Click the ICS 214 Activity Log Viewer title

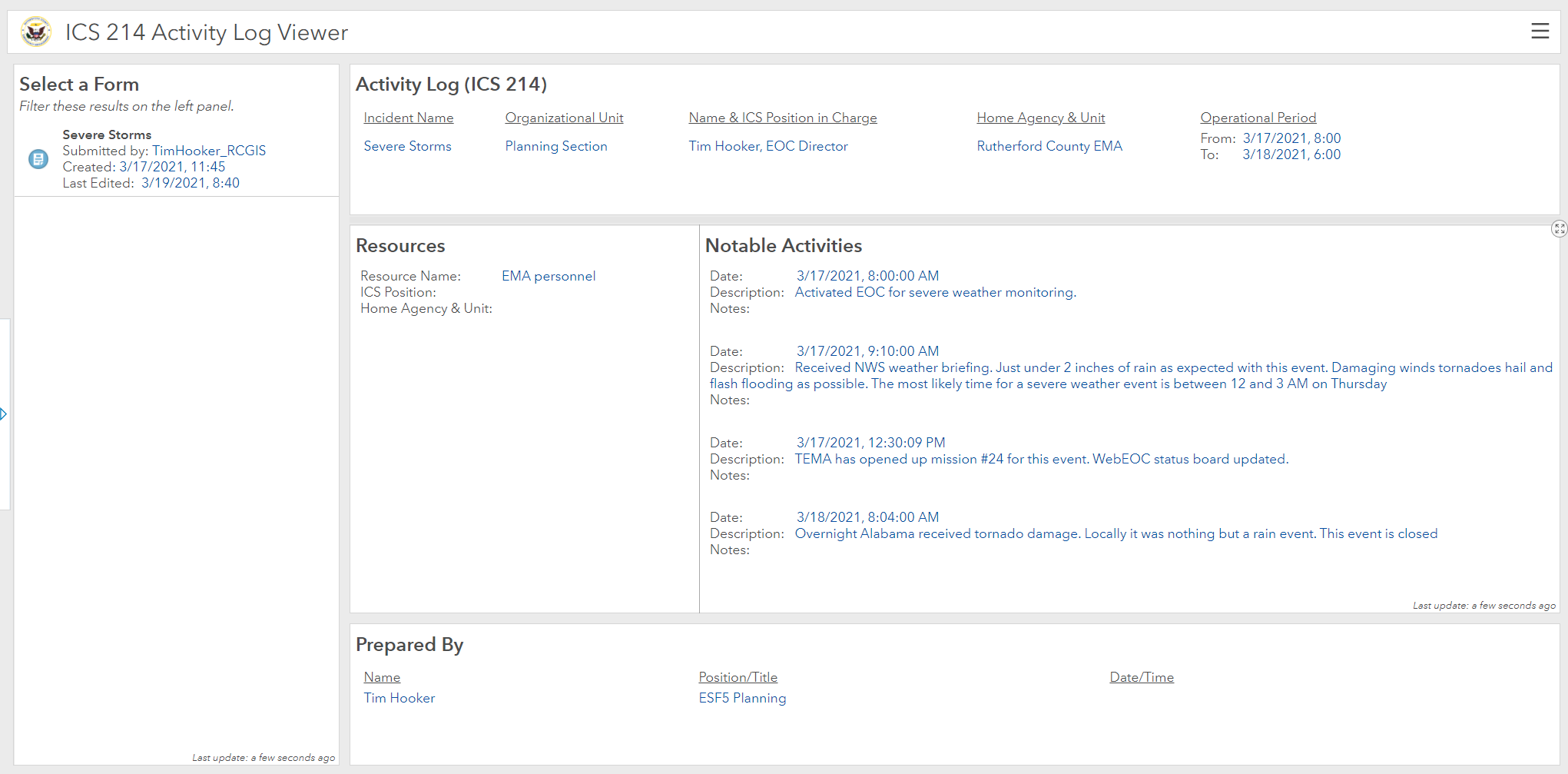click(x=207, y=32)
